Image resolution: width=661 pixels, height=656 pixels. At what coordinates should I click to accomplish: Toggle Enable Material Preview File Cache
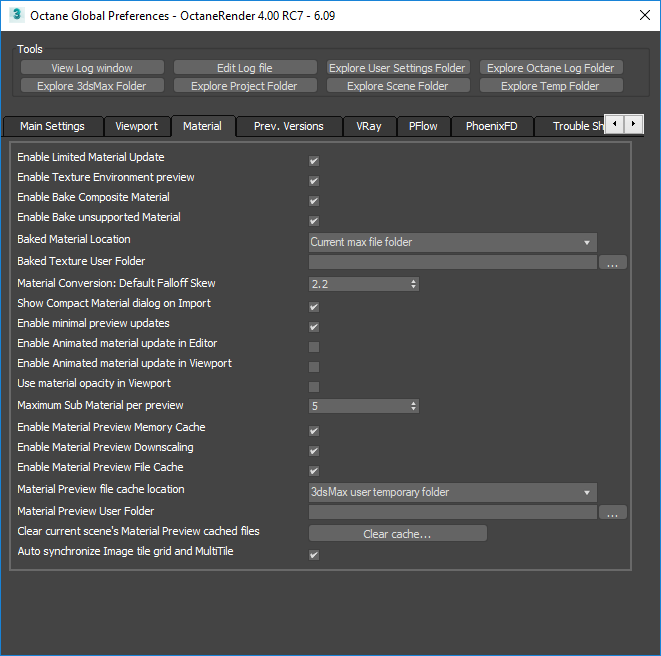pos(314,470)
